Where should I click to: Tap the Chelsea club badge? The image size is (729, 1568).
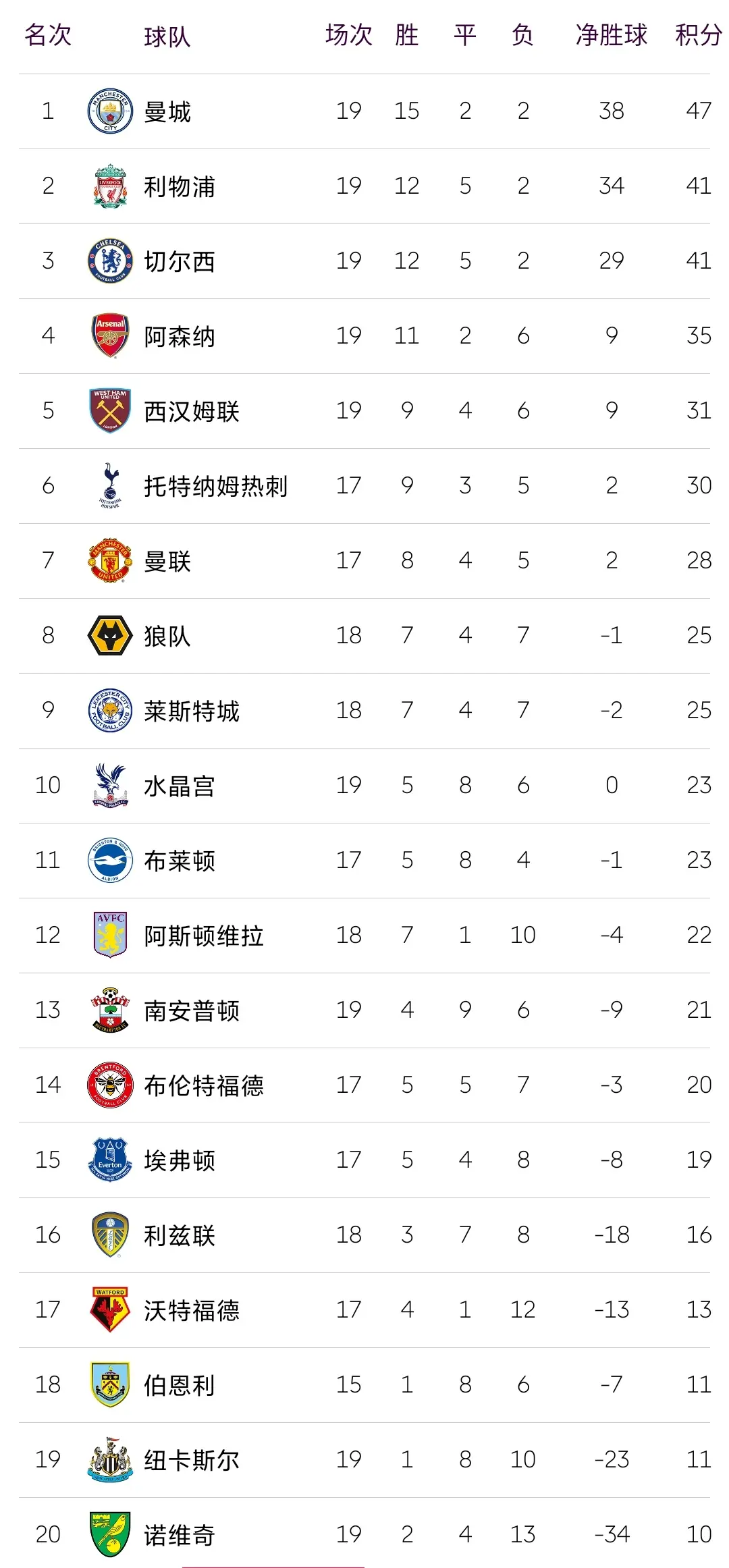point(110,261)
